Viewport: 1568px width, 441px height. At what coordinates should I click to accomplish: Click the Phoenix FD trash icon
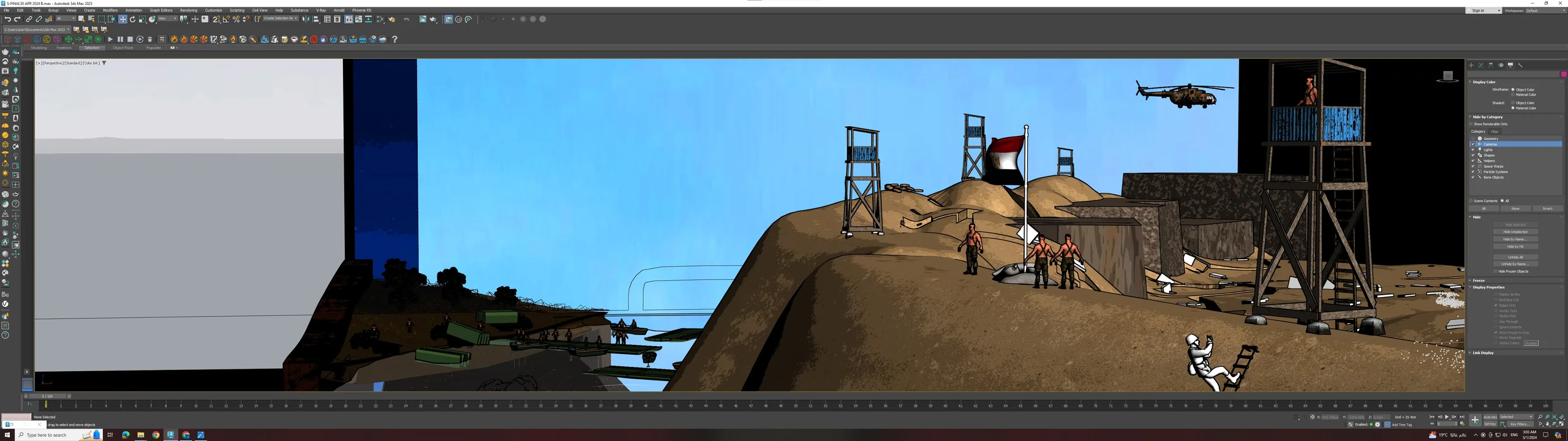(149, 39)
